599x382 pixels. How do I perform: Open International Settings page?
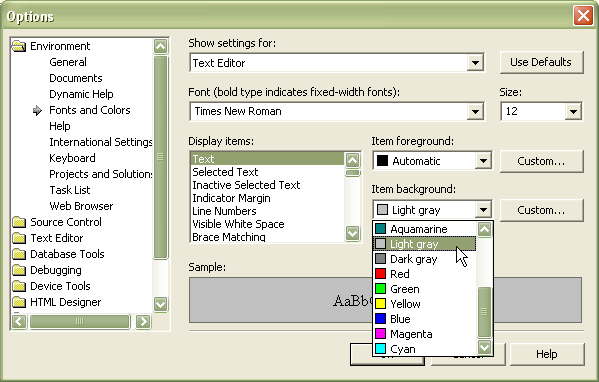click(x=101, y=142)
